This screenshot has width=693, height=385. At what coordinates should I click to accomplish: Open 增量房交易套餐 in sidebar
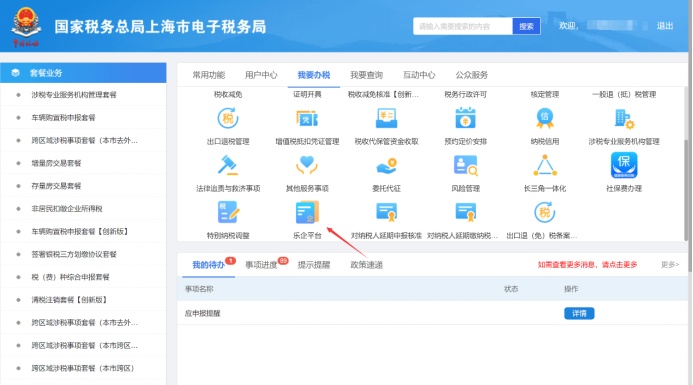(x=56, y=163)
